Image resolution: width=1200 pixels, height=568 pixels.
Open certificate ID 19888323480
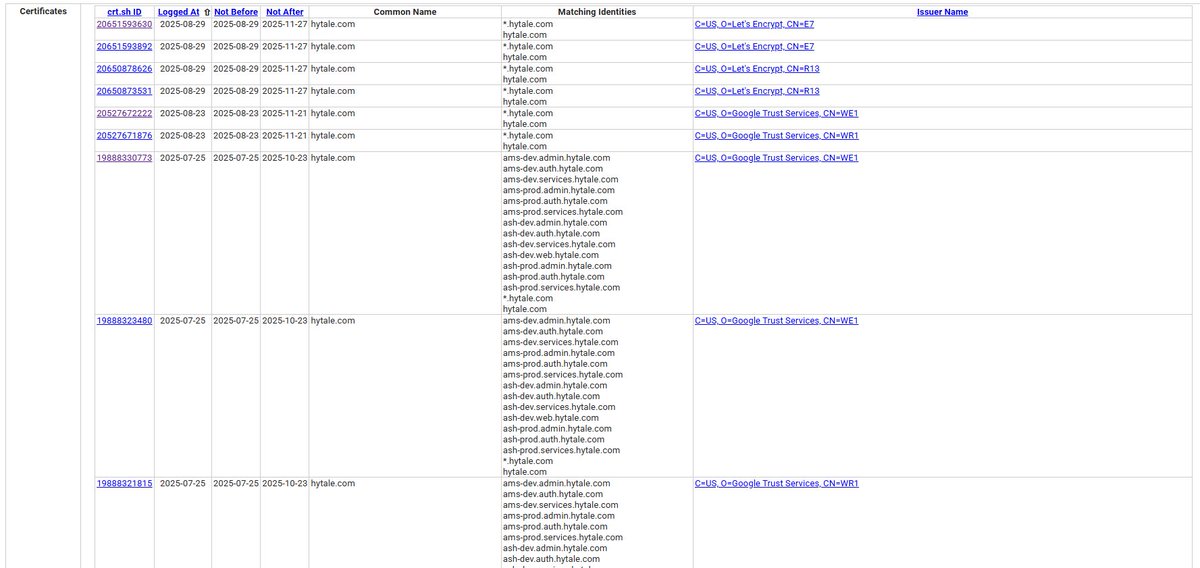click(x=124, y=321)
